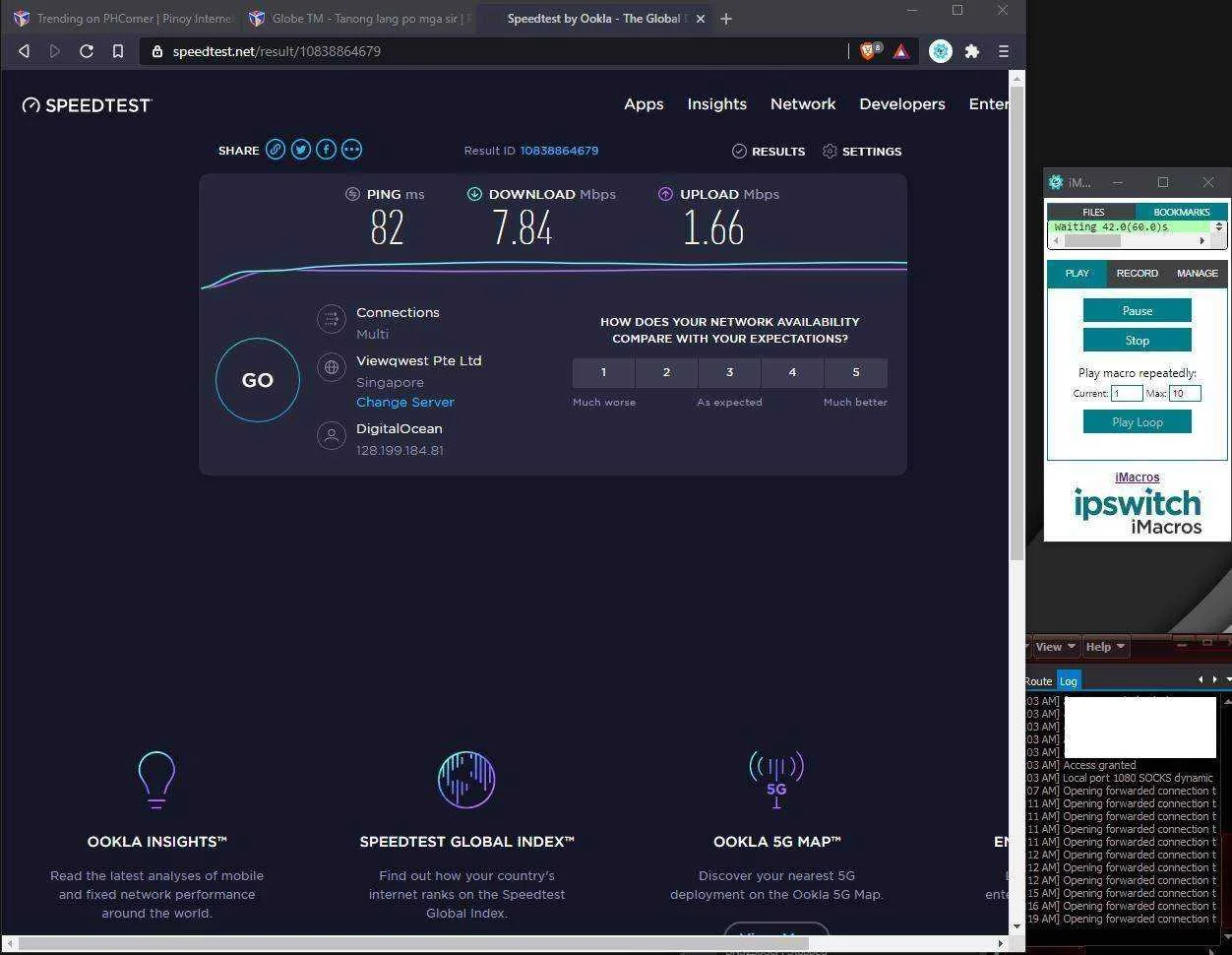Viewport: 1232px width, 955px height.
Task: Open more share options ellipsis icon
Action: [x=351, y=150]
